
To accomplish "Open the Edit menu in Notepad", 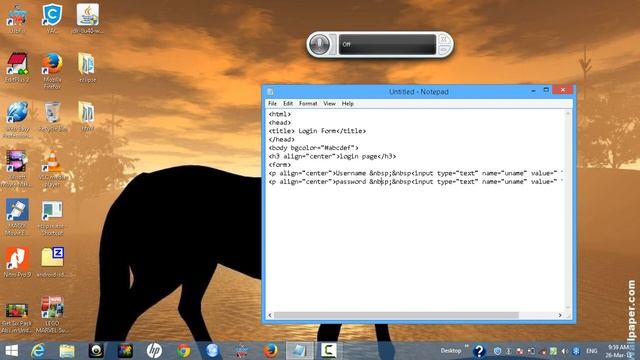I will click(x=288, y=104).
